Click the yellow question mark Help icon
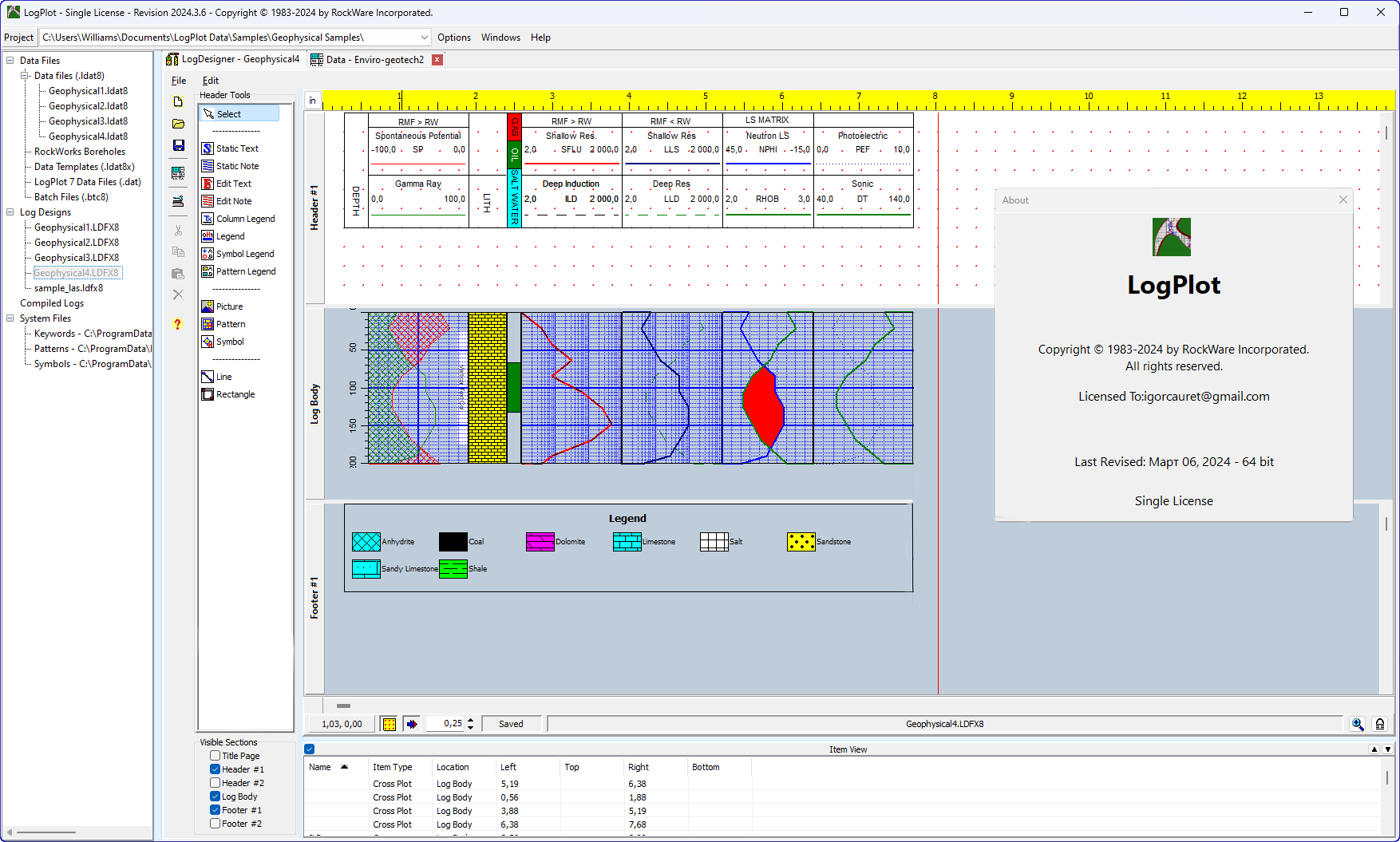The height and width of the screenshot is (842, 1400). click(x=178, y=324)
